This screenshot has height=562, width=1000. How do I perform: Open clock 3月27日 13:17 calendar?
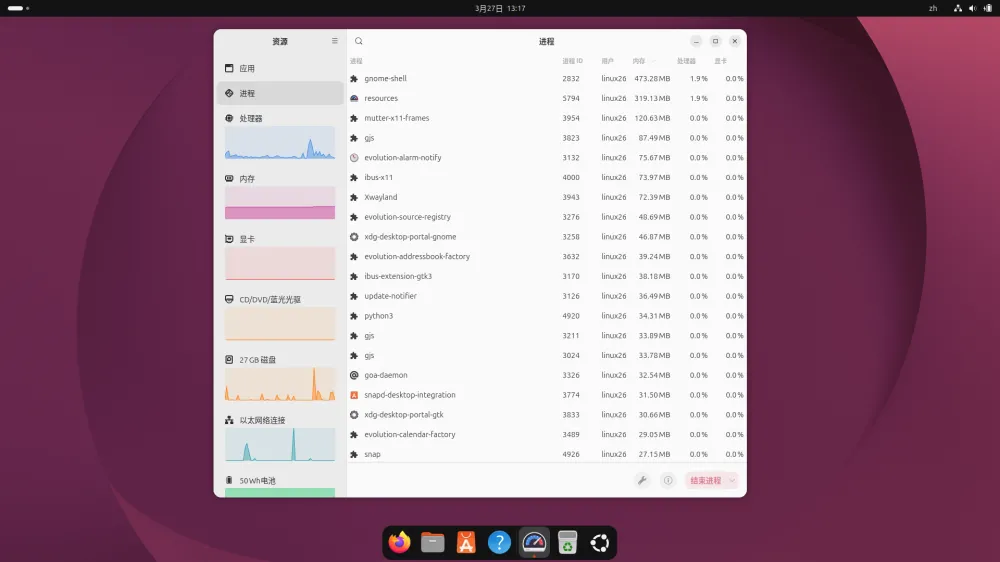click(500, 8)
